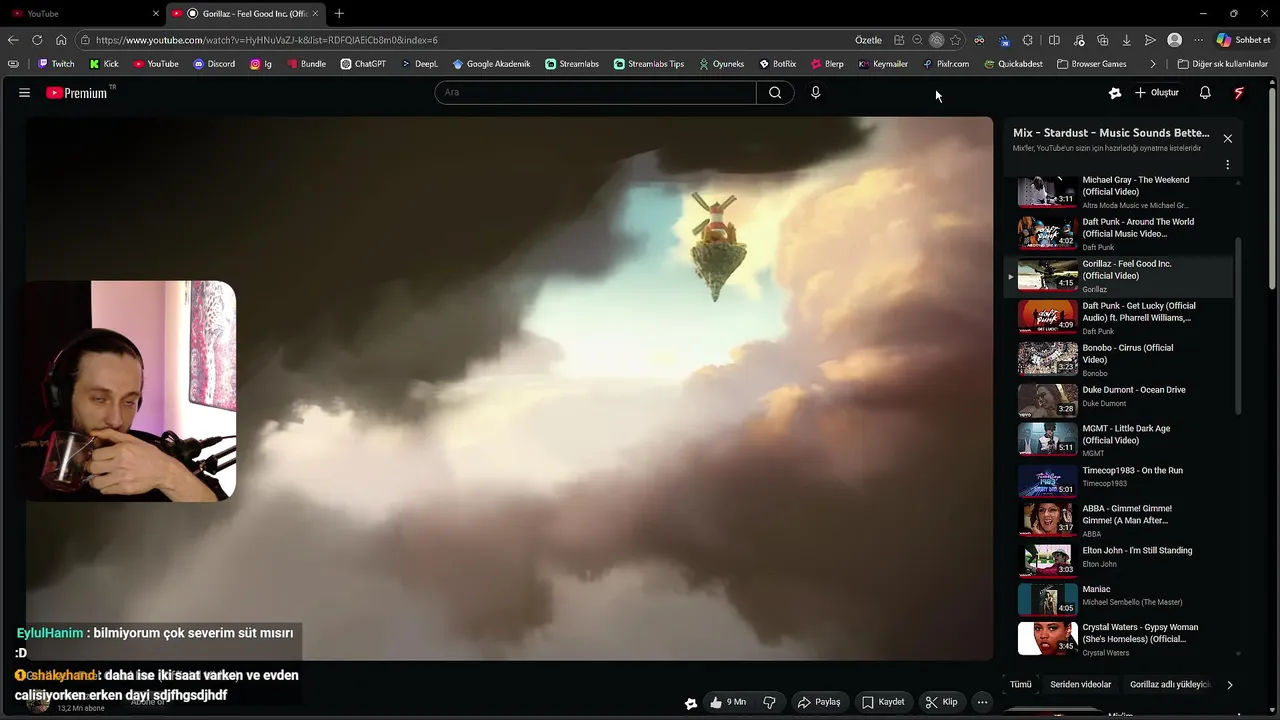Image resolution: width=1280 pixels, height=720 pixels.
Task: Click the Oluştur create button
Action: pyautogui.click(x=1157, y=93)
